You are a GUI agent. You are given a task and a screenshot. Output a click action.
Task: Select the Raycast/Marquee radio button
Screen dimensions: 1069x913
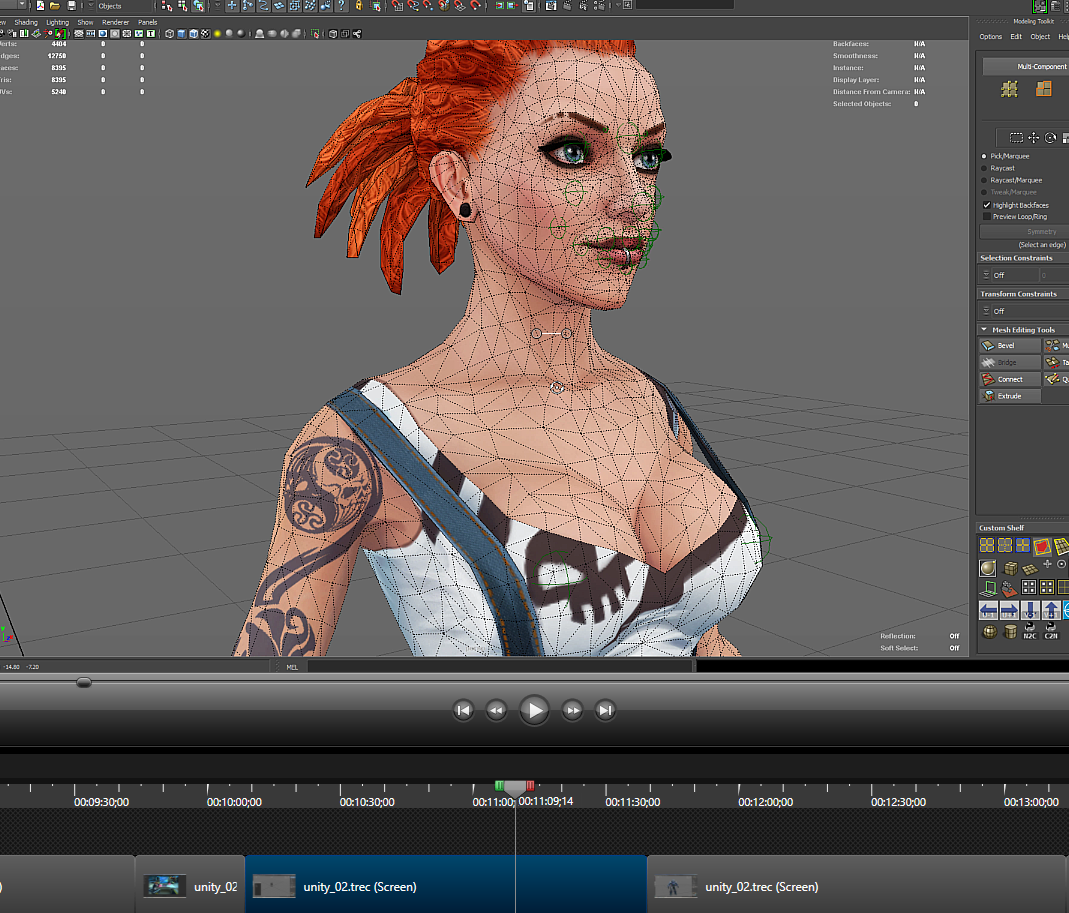984,181
